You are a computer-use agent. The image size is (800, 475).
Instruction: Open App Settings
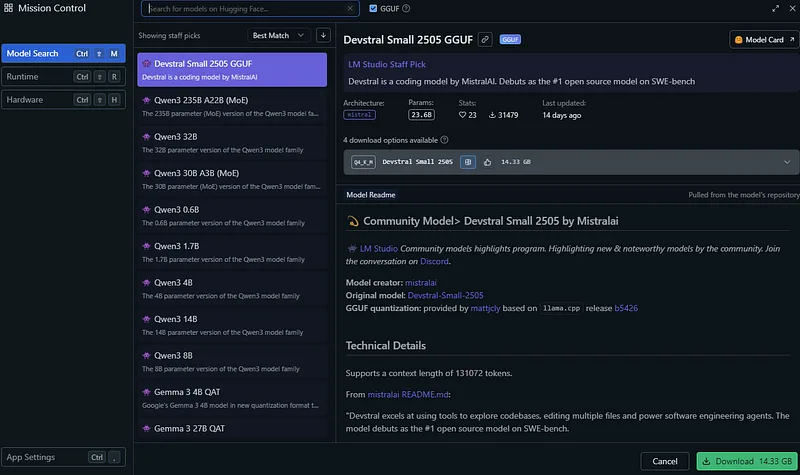[63, 457]
